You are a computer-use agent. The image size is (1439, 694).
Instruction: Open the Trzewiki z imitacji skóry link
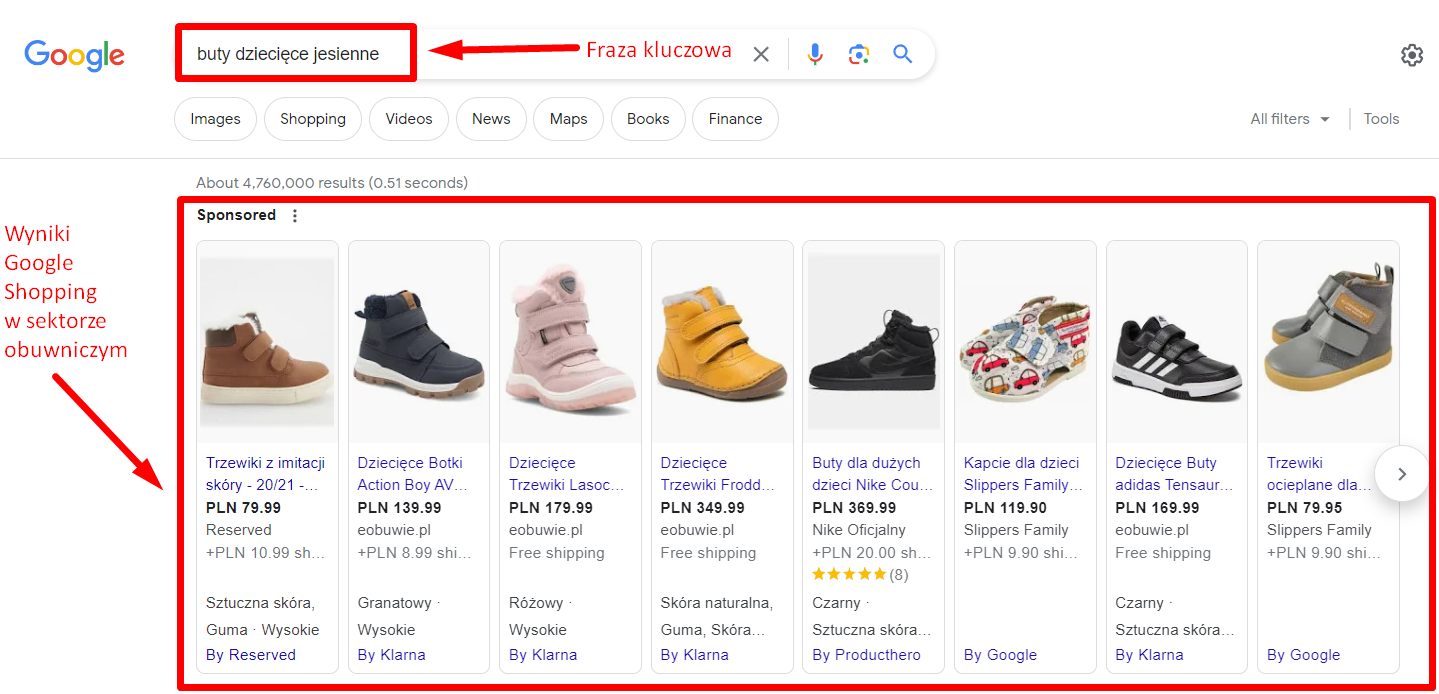pos(266,474)
